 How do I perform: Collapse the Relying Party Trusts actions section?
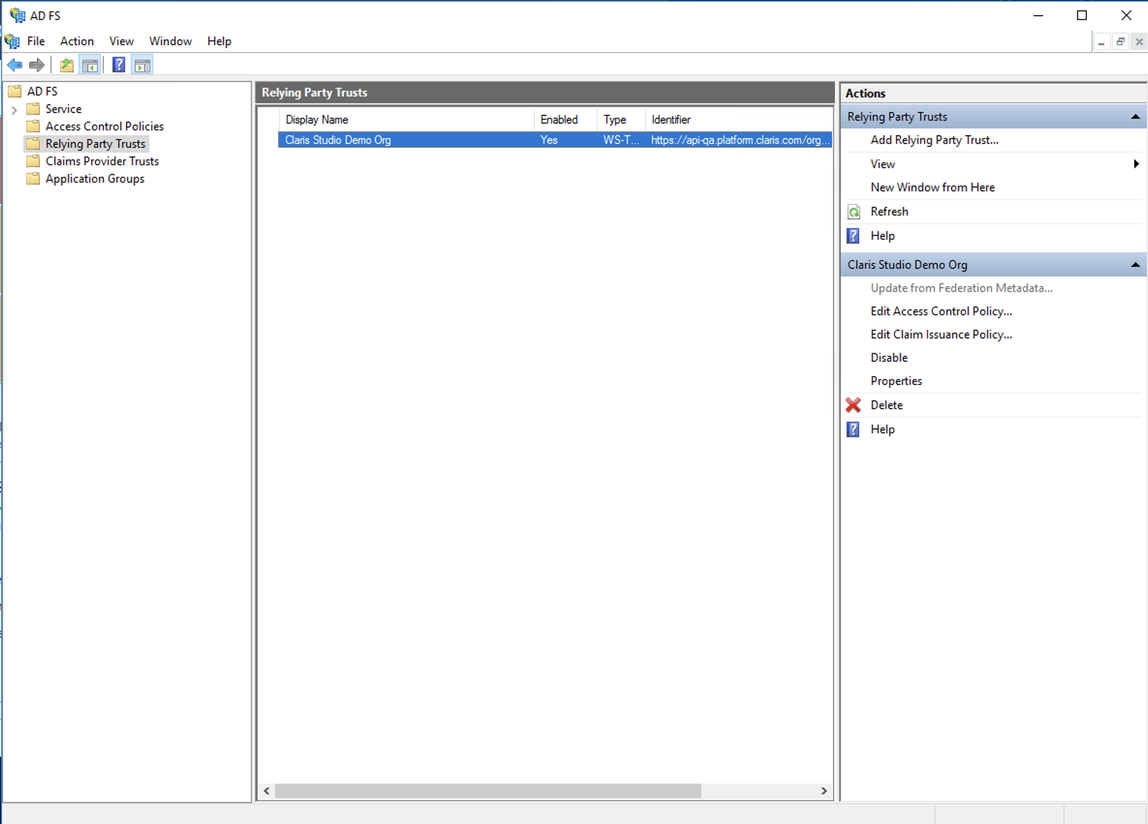1133,116
